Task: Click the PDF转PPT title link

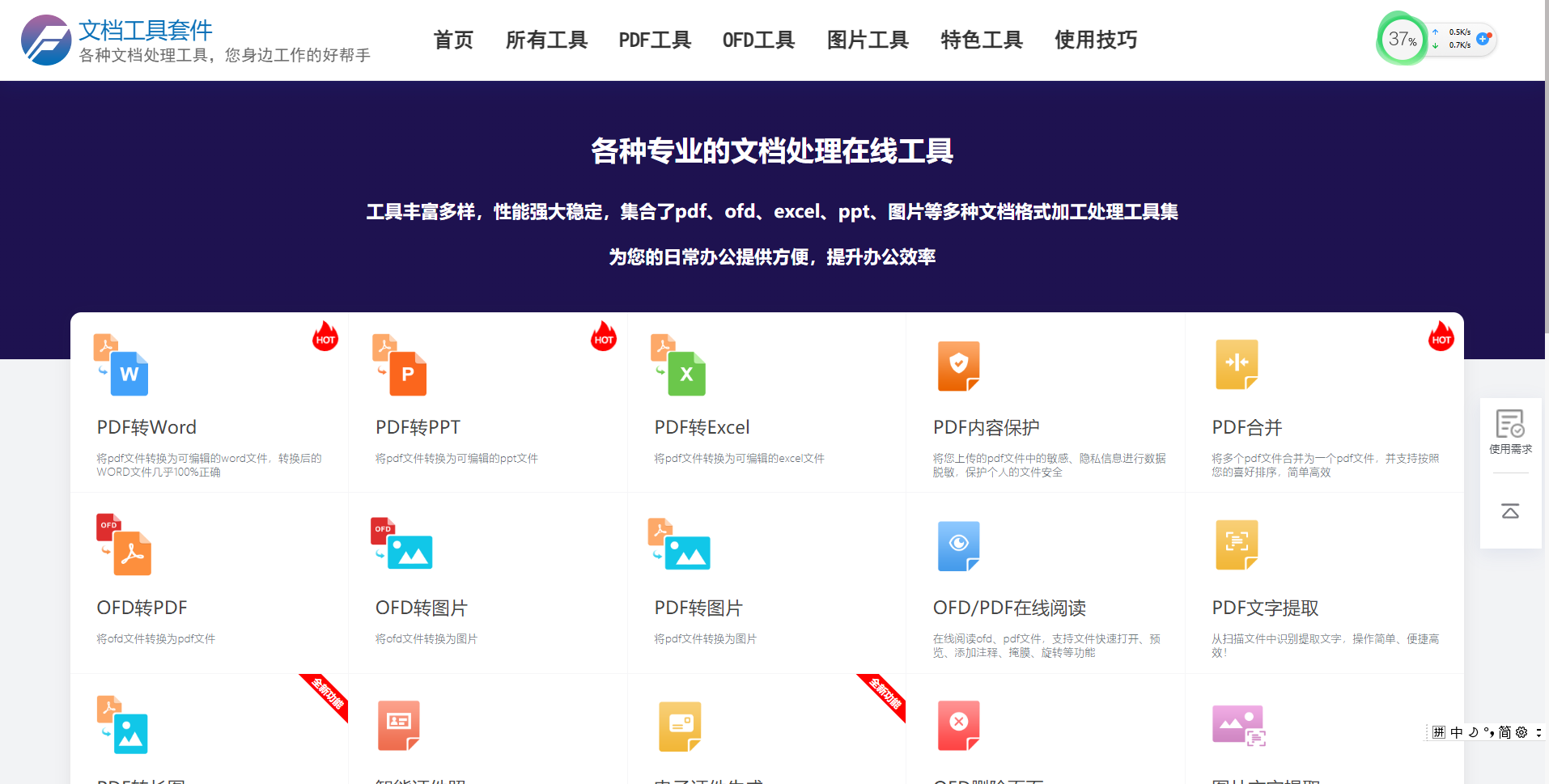Action: 418,427
